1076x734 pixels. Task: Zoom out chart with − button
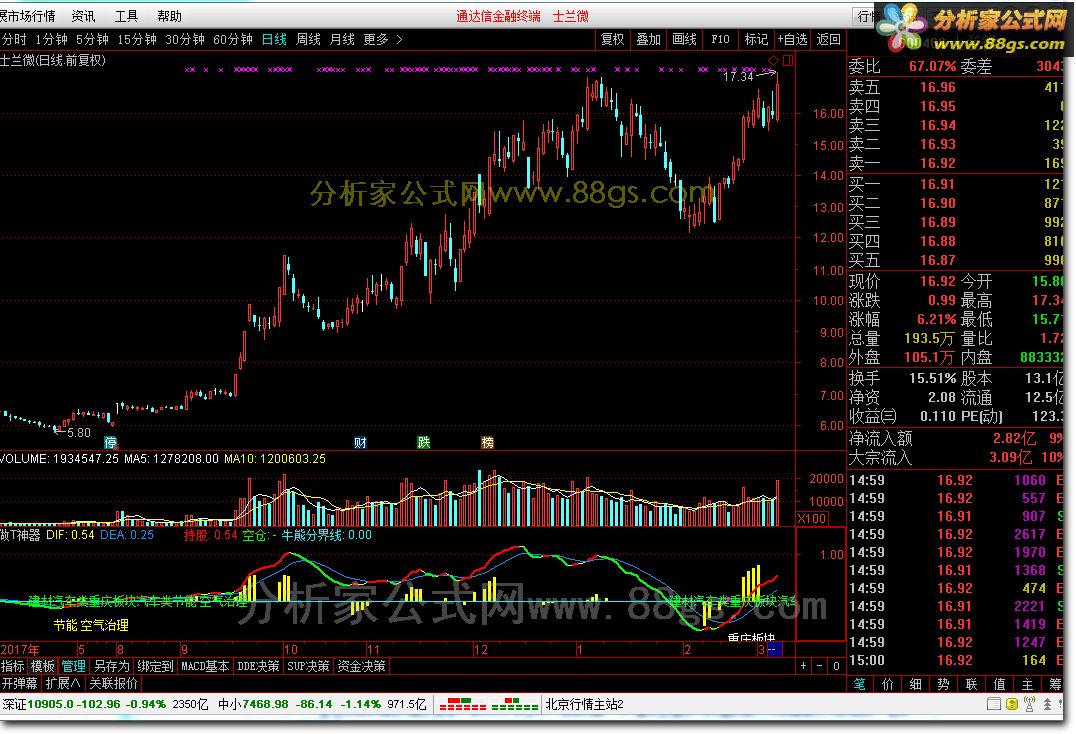coord(819,665)
